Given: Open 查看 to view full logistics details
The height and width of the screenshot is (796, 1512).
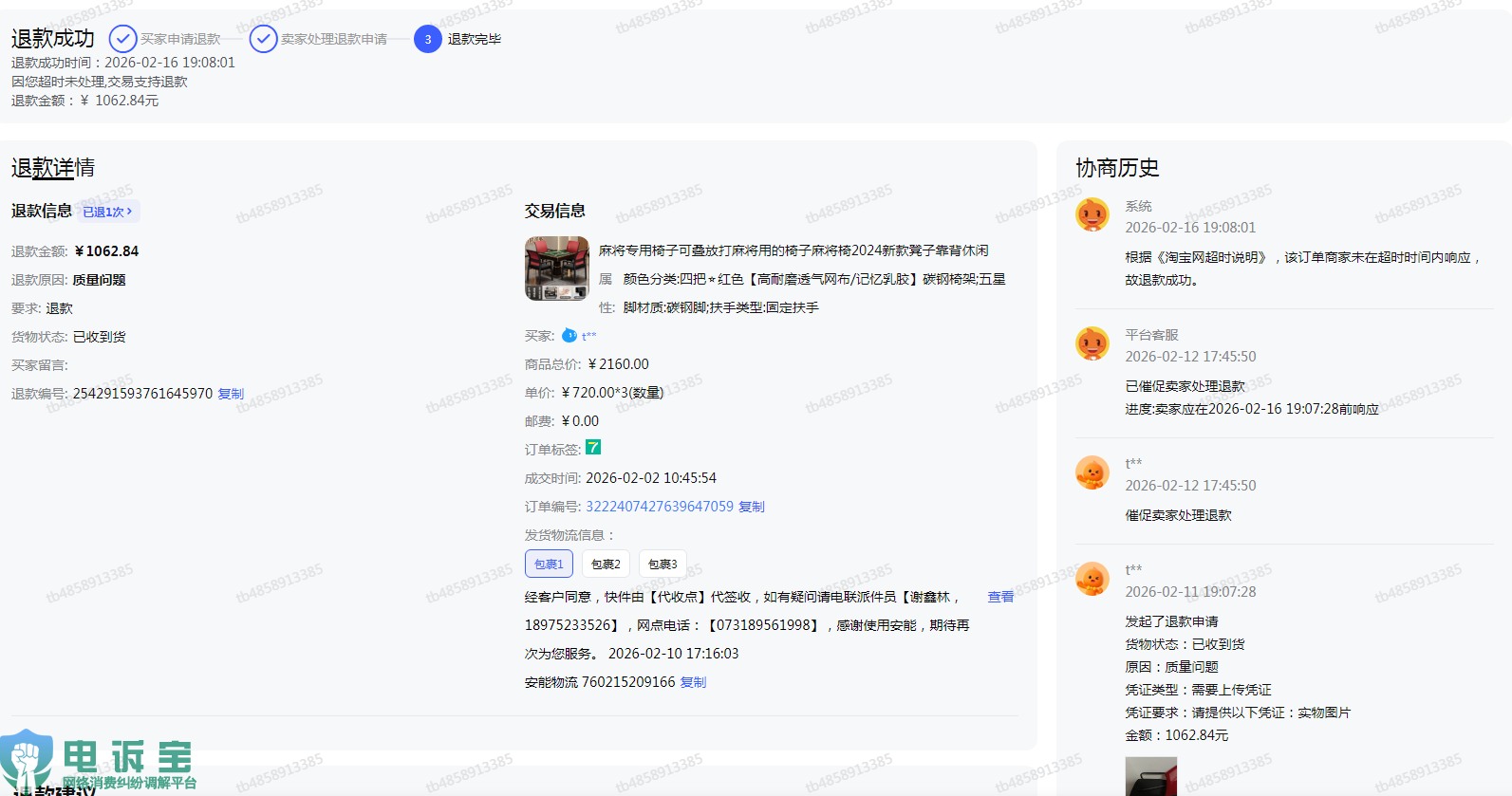Looking at the screenshot, I should [x=1000, y=597].
